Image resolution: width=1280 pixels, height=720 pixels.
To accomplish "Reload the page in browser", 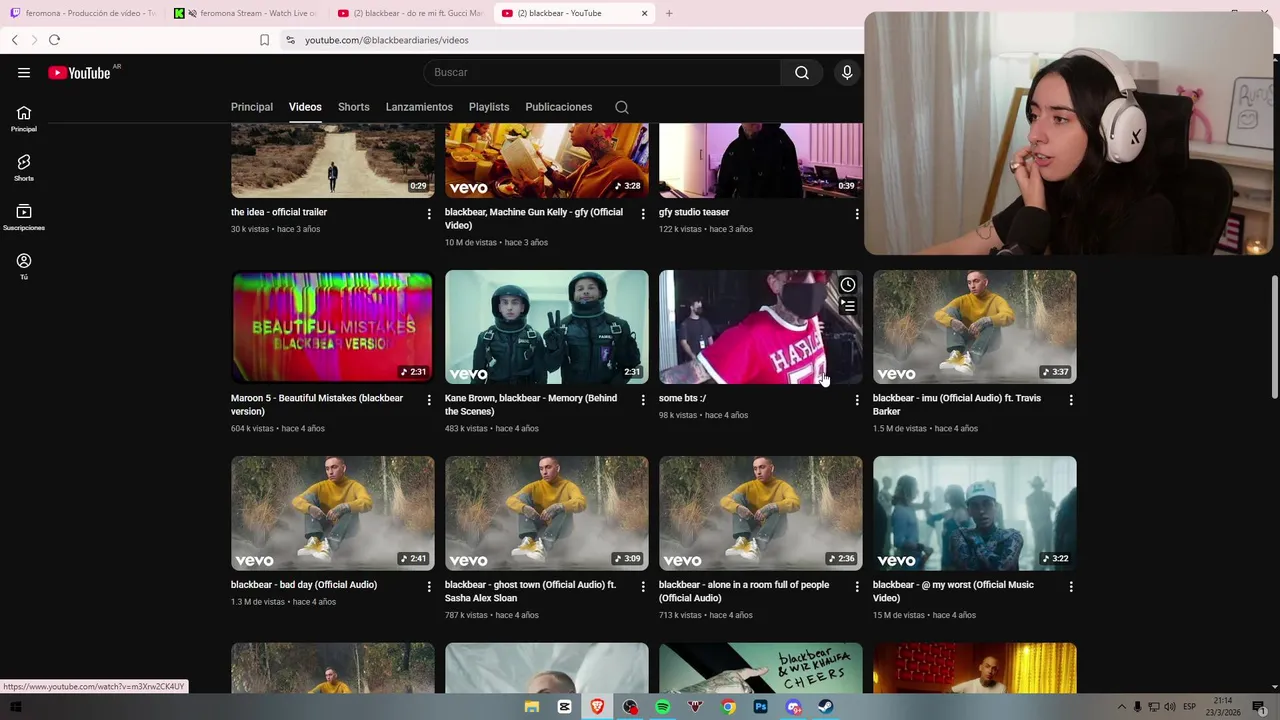I will tap(54, 40).
